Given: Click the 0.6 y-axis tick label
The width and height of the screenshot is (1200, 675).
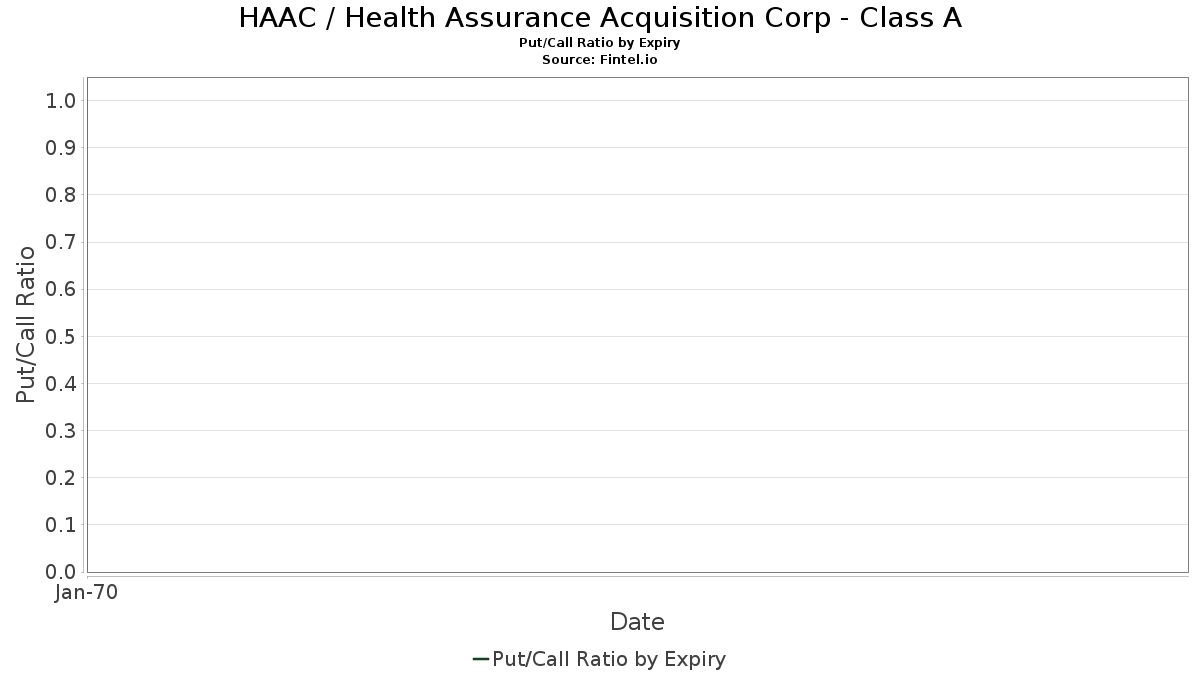Looking at the screenshot, I should click(61, 289).
